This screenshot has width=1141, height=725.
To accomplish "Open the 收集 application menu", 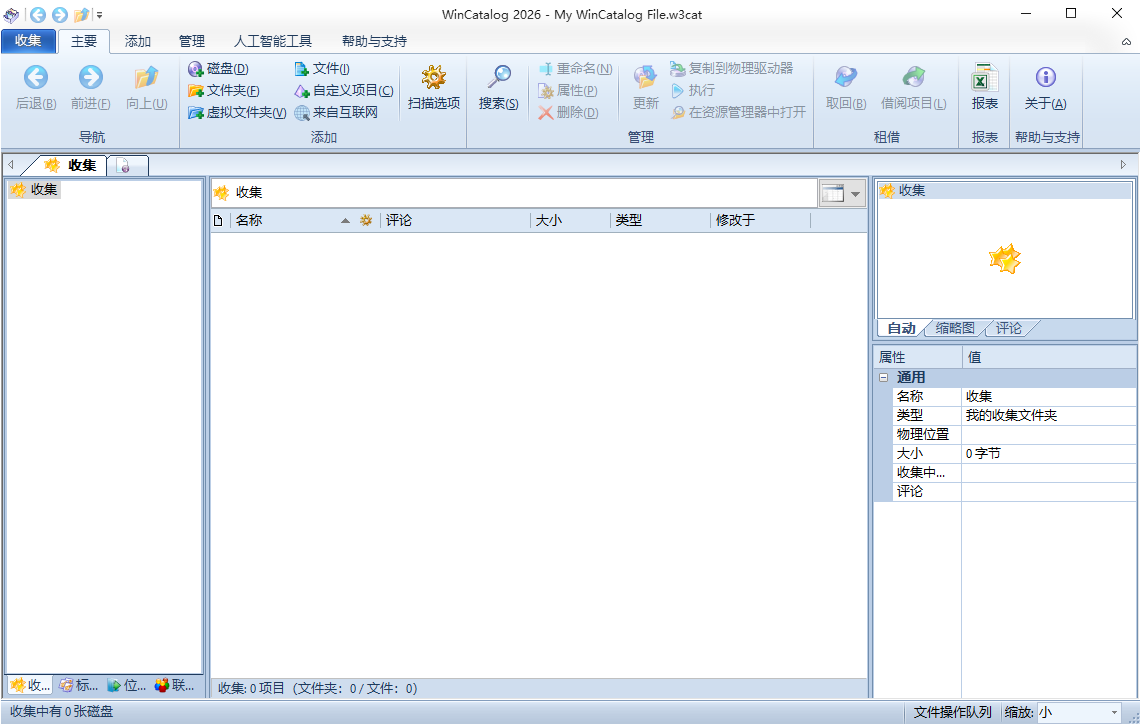I will point(29,41).
